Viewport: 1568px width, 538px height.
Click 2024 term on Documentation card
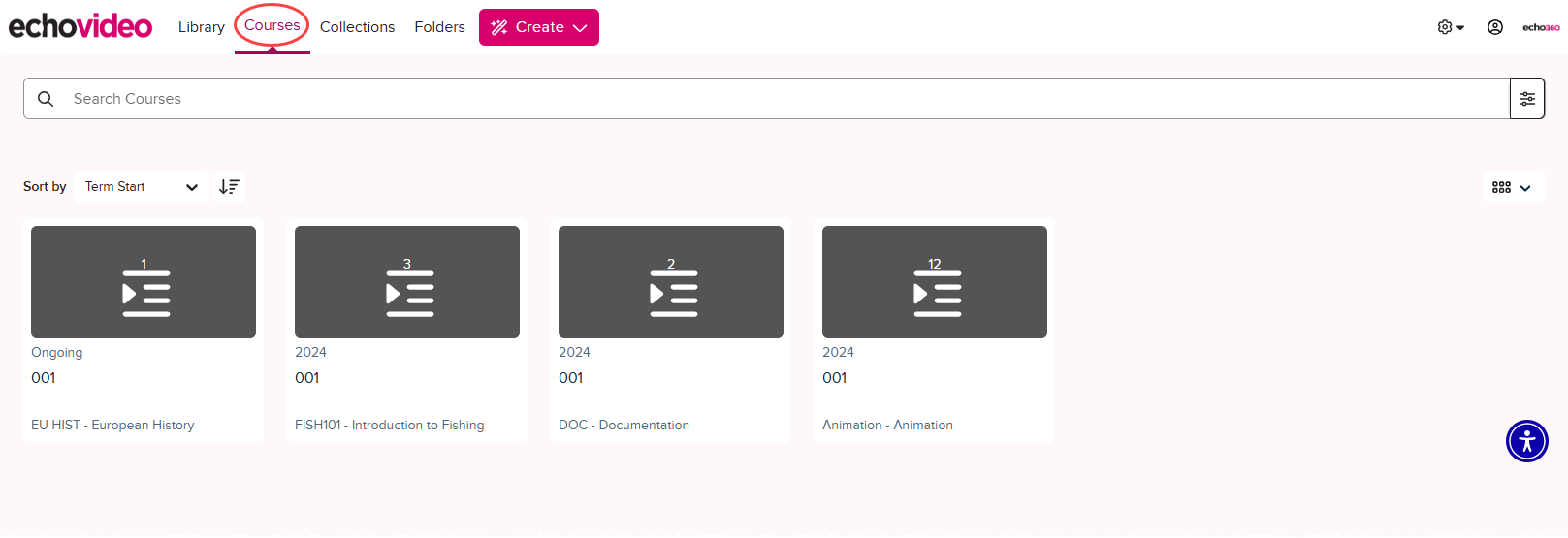pyautogui.click(x=575, y=352)
